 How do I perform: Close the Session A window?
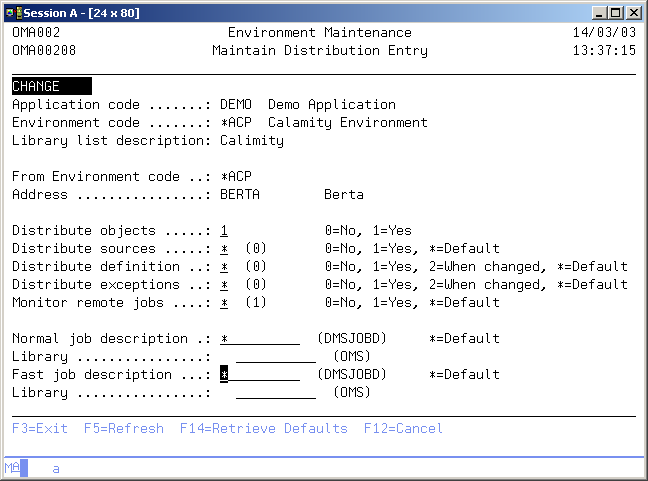pyautogui.click(x=634, y=12)
